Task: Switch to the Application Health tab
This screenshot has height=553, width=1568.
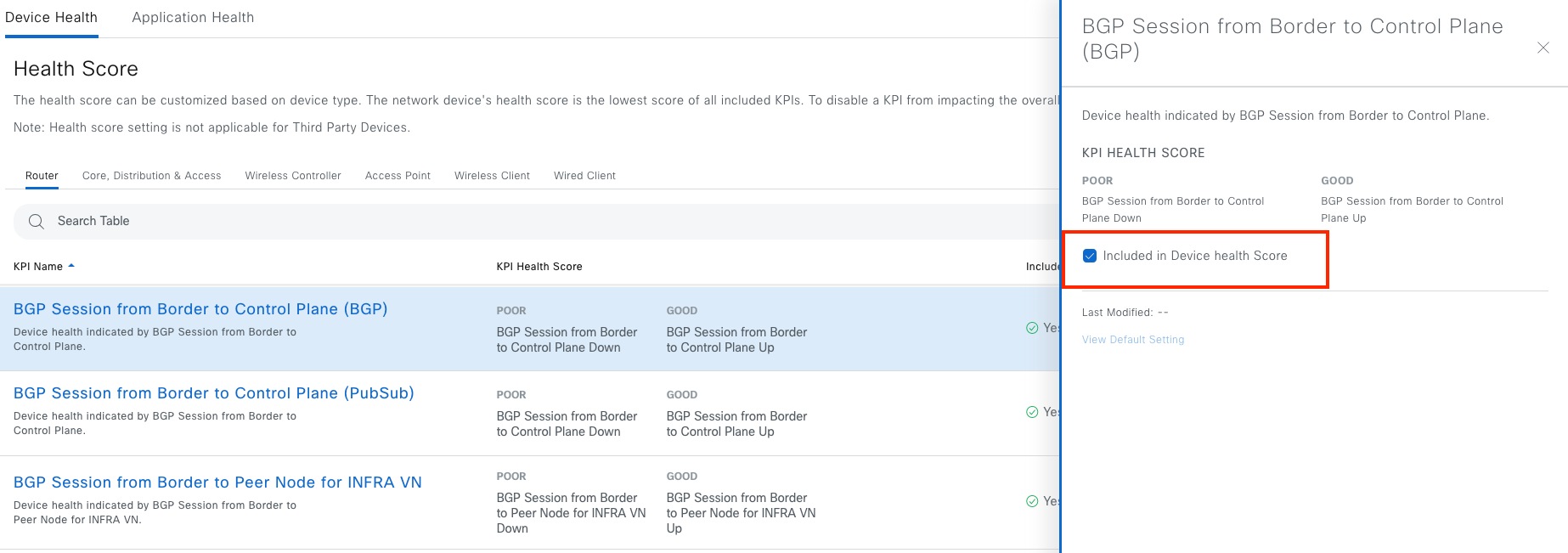Action: point(193,18)
